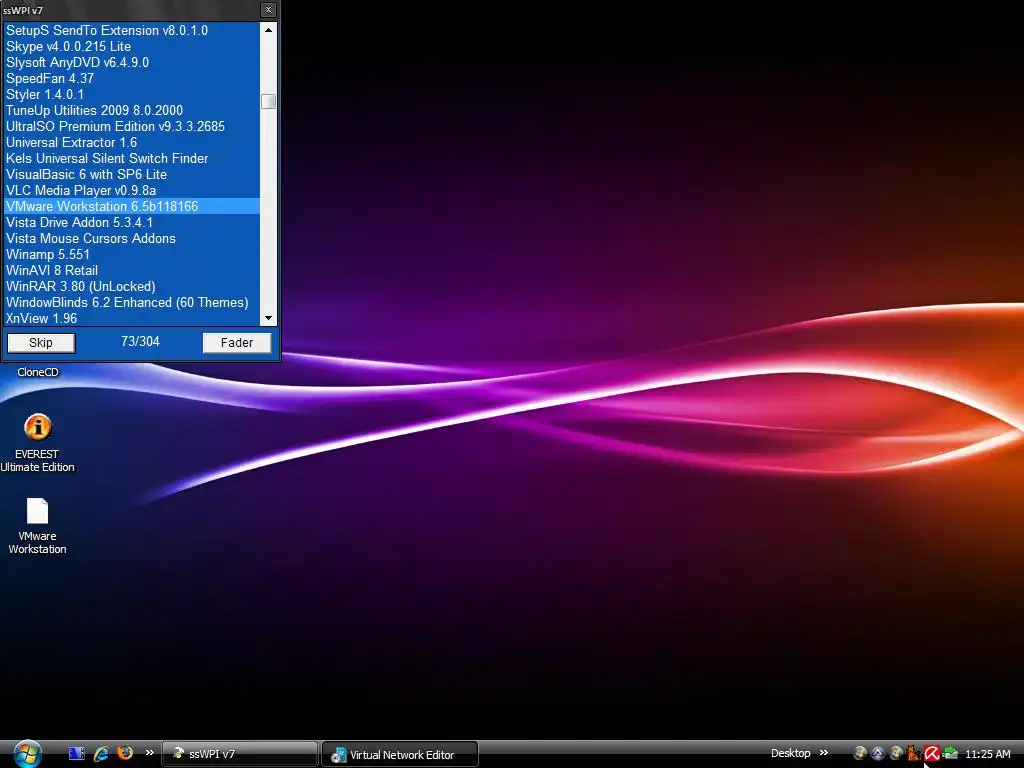The width and height of the screenshot is (1024, 768).
Task: Click the red Avira tray icon
Action: pyautogui.click(x=932, y=754)
